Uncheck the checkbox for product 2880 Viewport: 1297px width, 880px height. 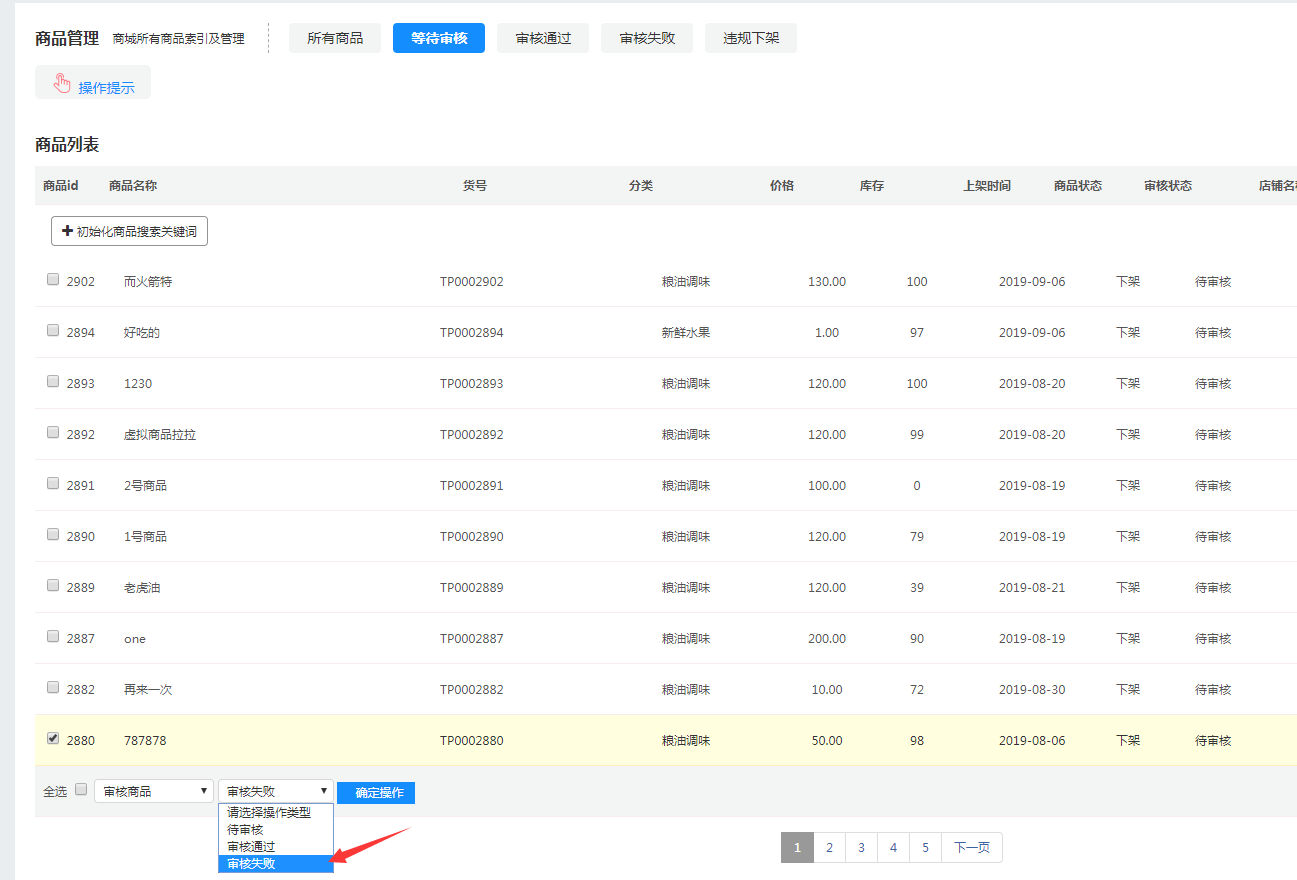coord(53,739)
